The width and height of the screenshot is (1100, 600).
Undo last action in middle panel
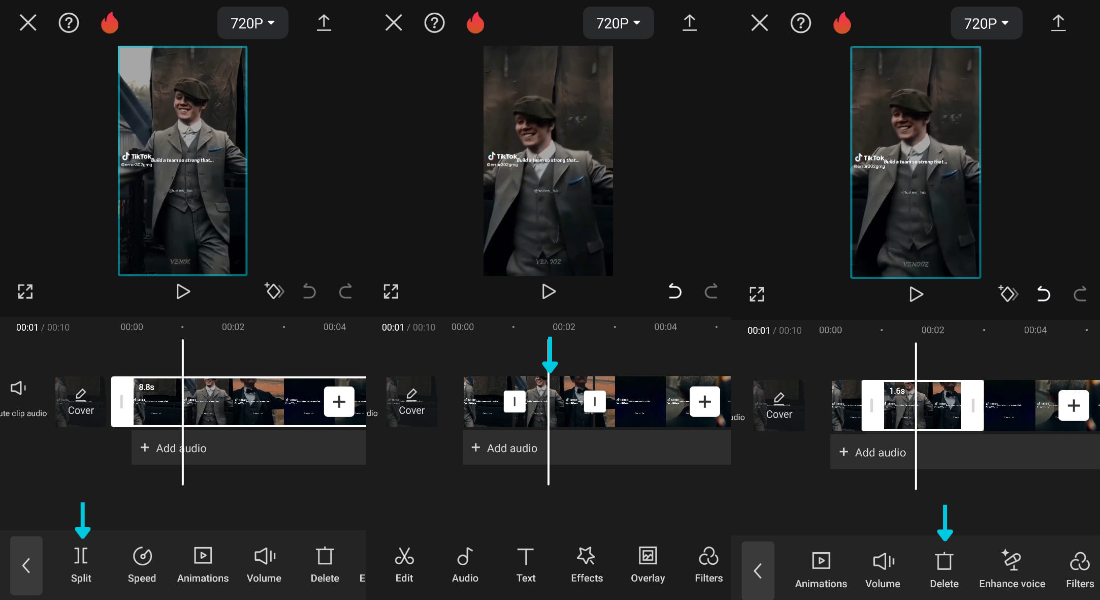pos(675,291)
